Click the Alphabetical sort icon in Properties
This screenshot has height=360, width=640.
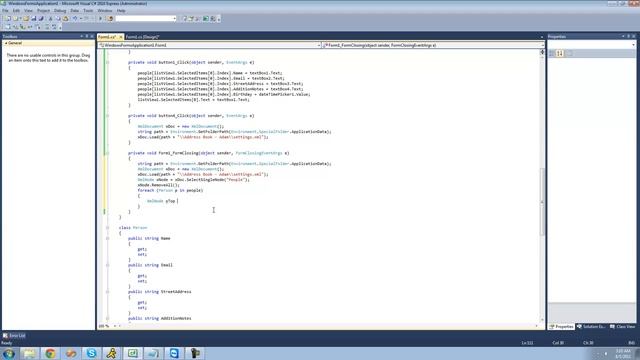tap(560, 53)
